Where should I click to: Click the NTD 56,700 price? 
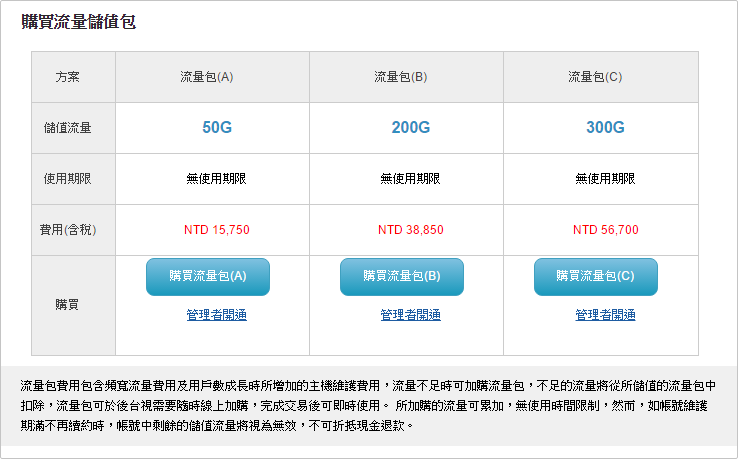point(605,230)
